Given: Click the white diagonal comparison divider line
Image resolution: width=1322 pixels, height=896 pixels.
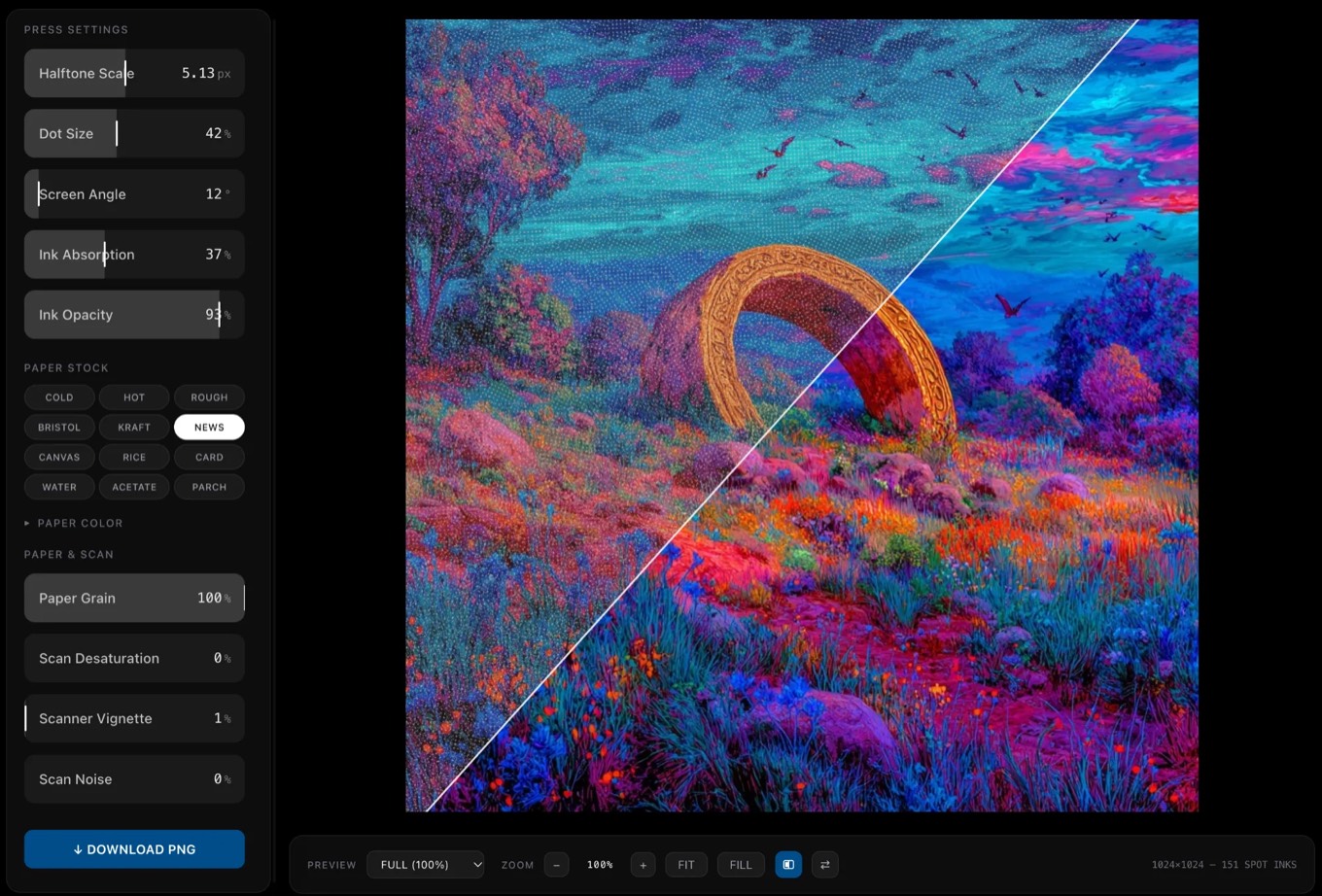Looking at the screenshot, I should (782, 416).
